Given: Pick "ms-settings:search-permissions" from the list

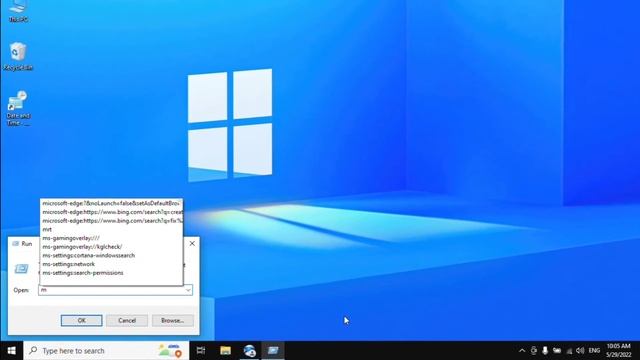Looking at the screenshot, I should coord(111,273).
